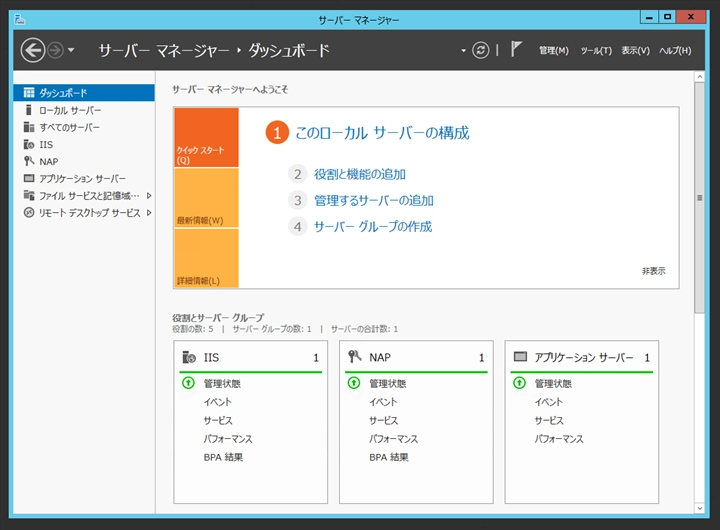Open サービス in アプリケーション サーバー tile

(549, 420)
